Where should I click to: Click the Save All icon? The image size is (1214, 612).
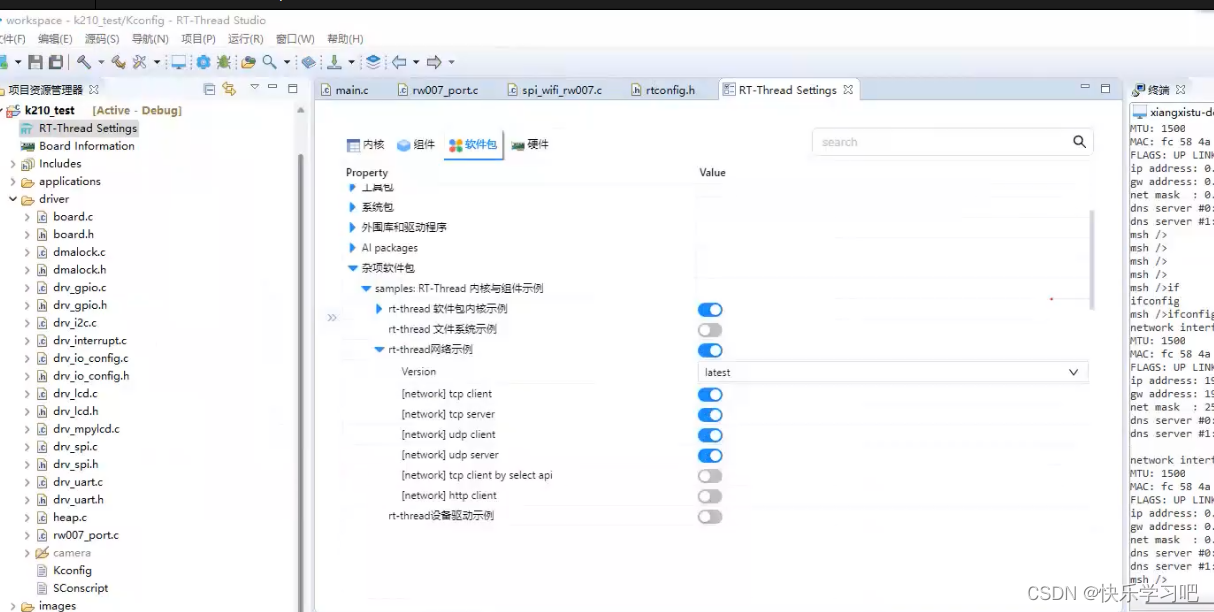tap(56, 62)
